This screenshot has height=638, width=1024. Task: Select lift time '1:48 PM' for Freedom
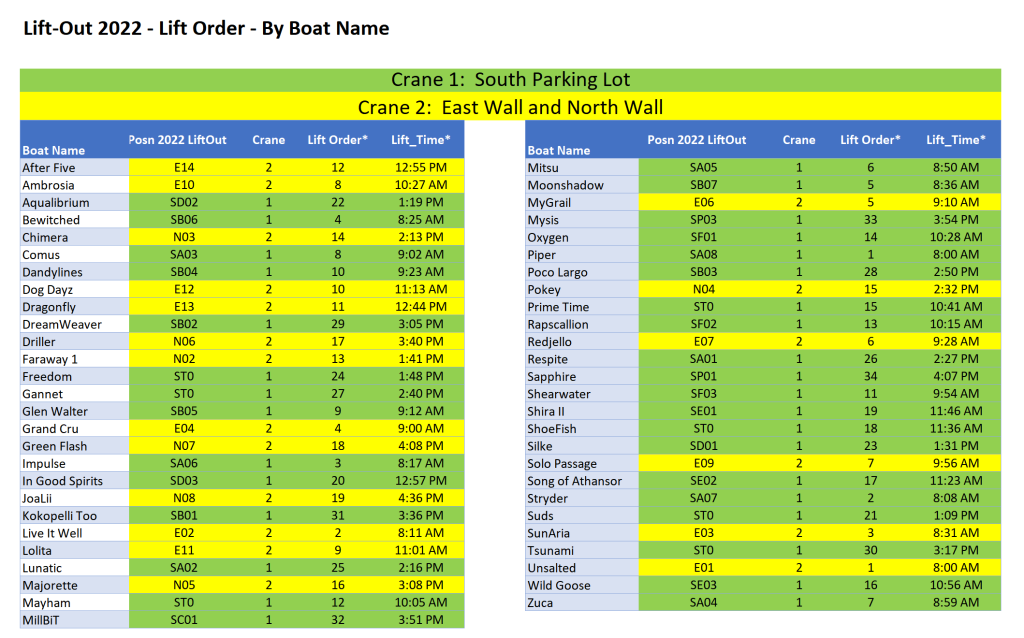tap(421, 377)
